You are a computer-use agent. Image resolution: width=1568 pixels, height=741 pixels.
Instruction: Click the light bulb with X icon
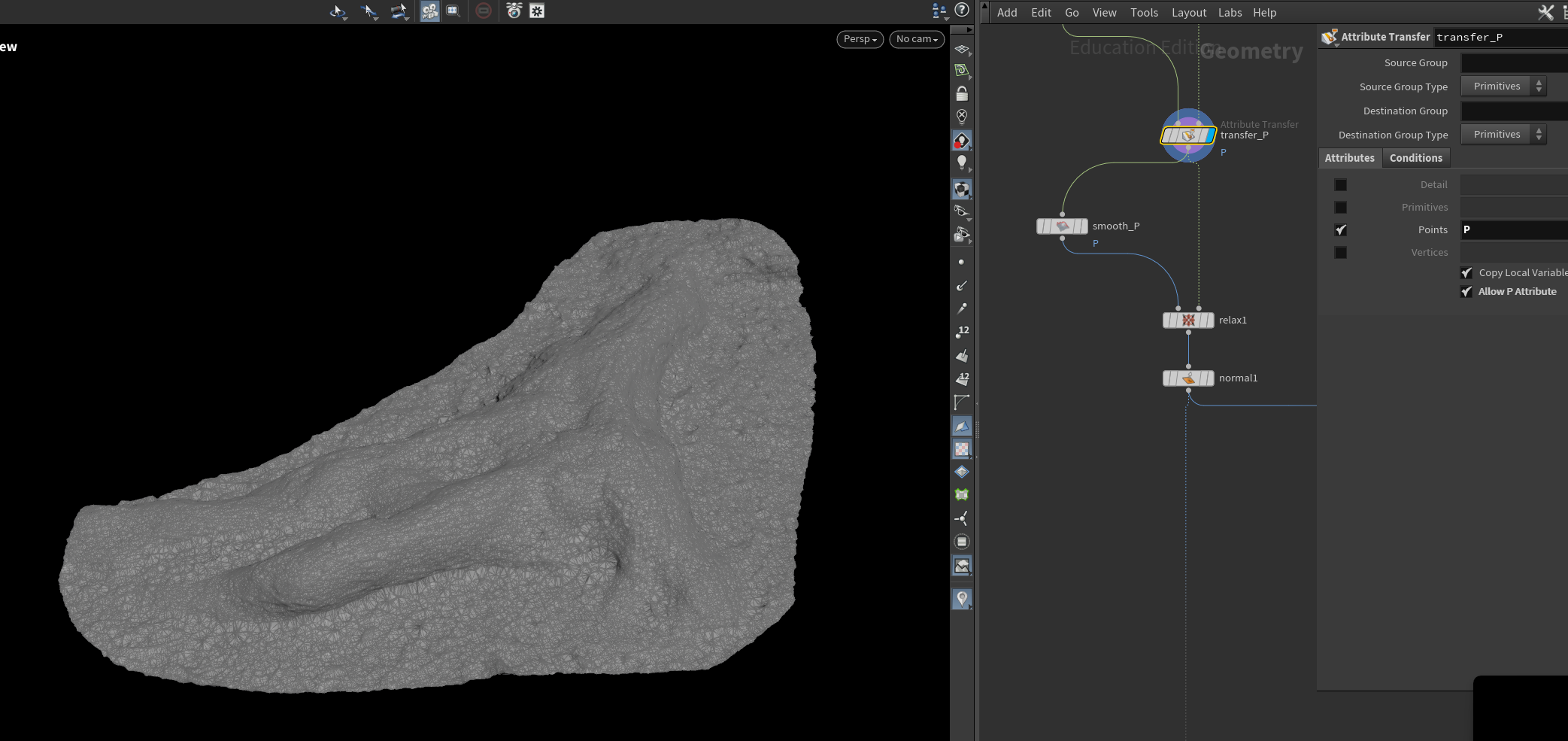coord(962,117)
